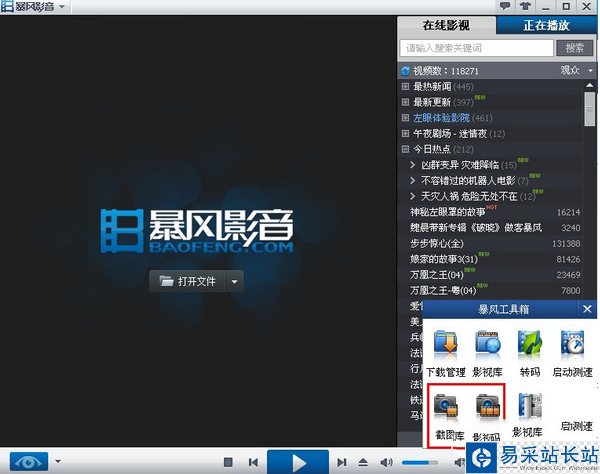Skip to previous track
Image resolution: width=600 pixels, height=474 pixels.
coord(253,462)
